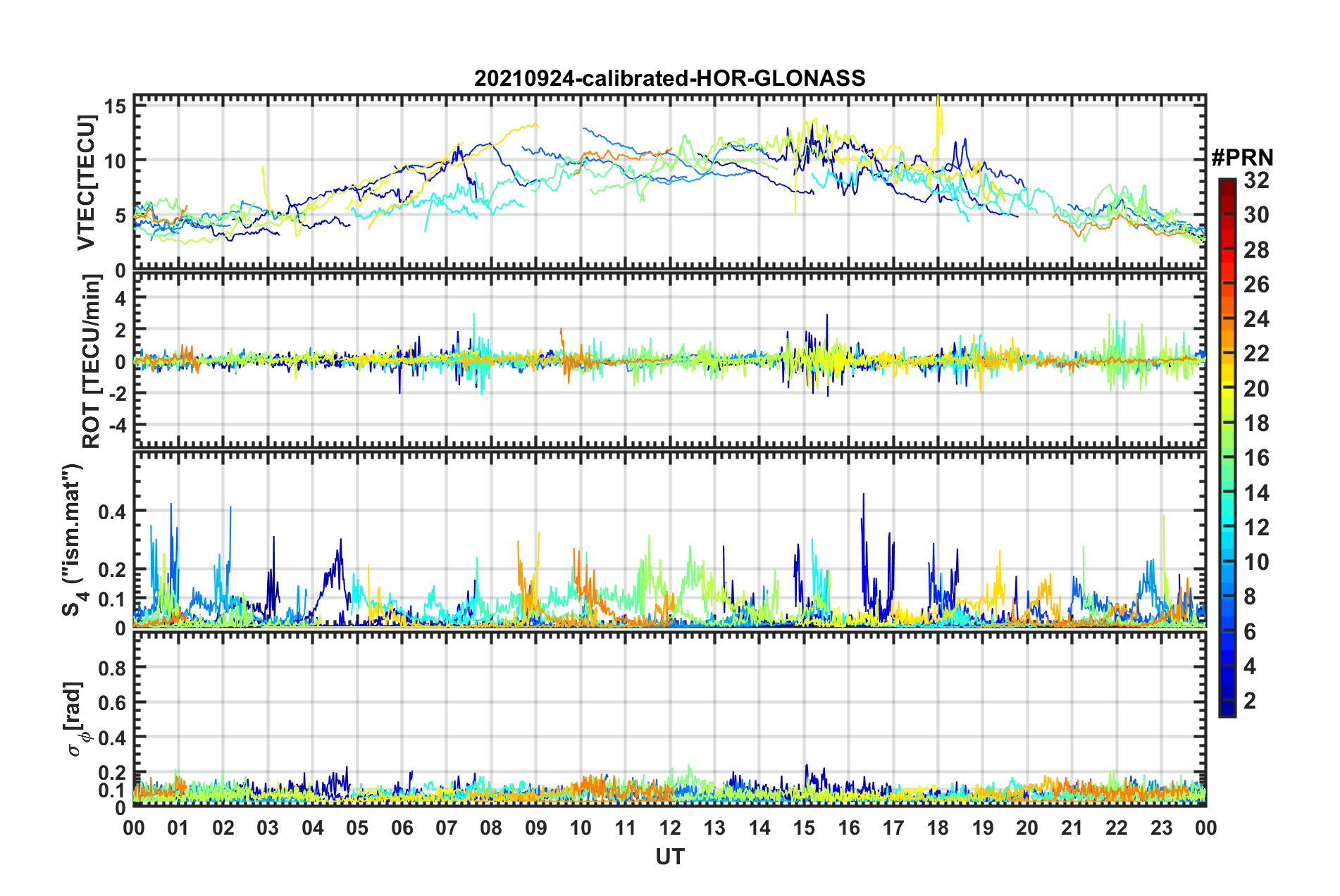The image size is (1340, 896).
Task: Click the VTEC[TECU] y-axis label
Action: [86, 183]
